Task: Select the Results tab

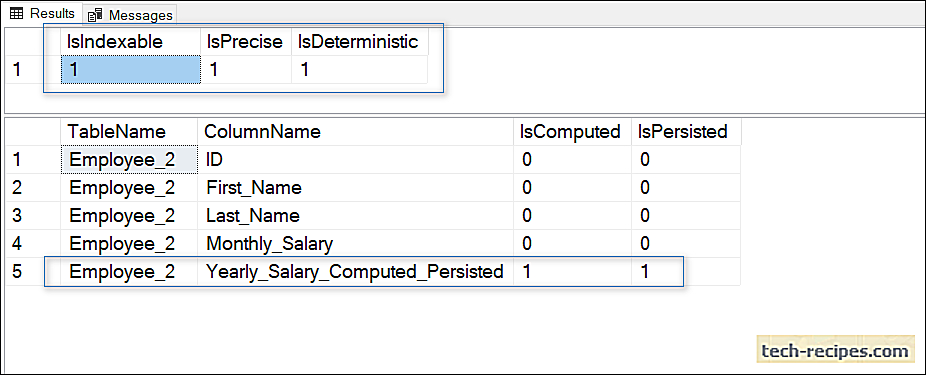Action: (x=42, y=14)
